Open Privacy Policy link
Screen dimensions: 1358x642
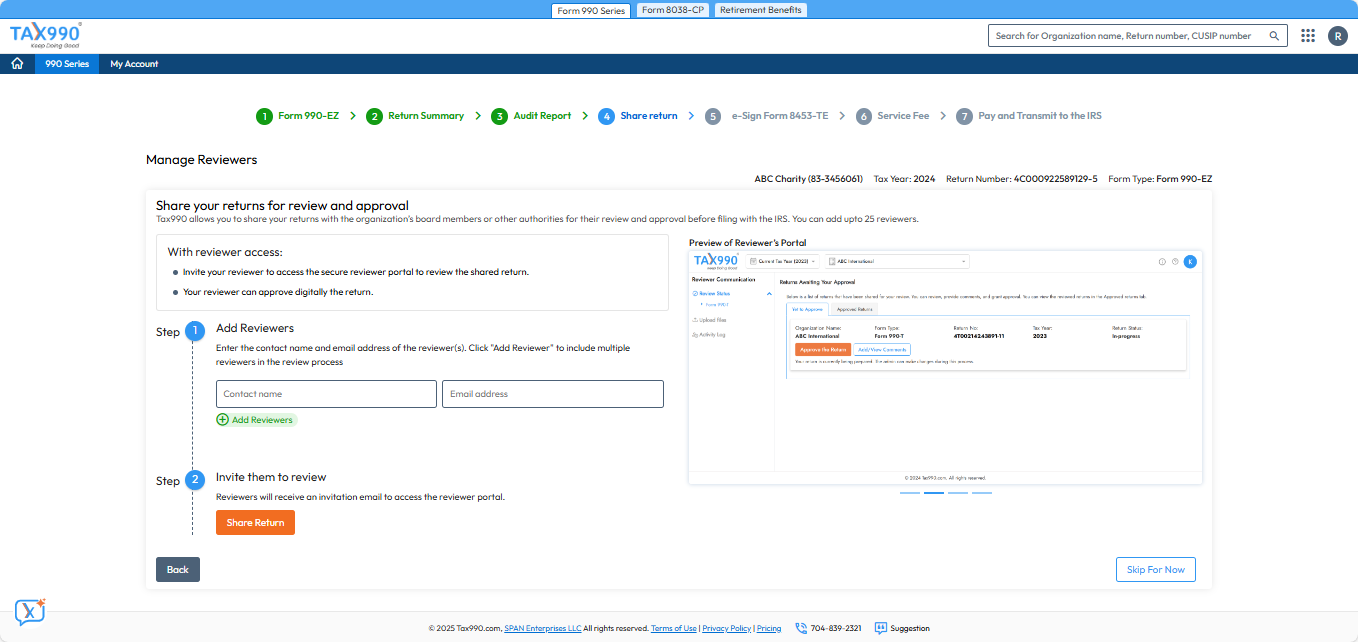pos(727,628)
